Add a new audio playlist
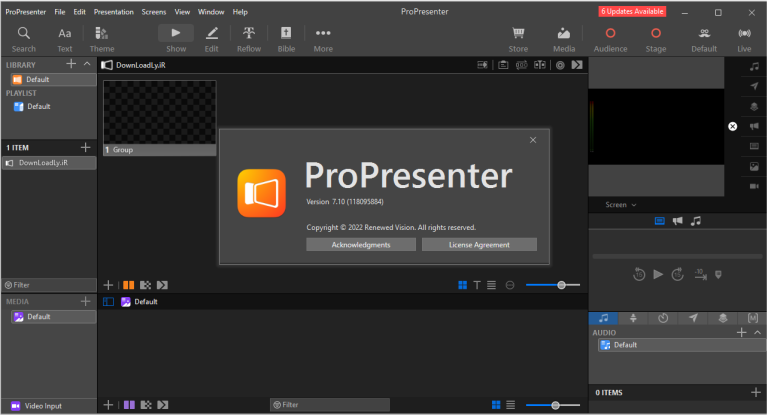 (742, 332)
